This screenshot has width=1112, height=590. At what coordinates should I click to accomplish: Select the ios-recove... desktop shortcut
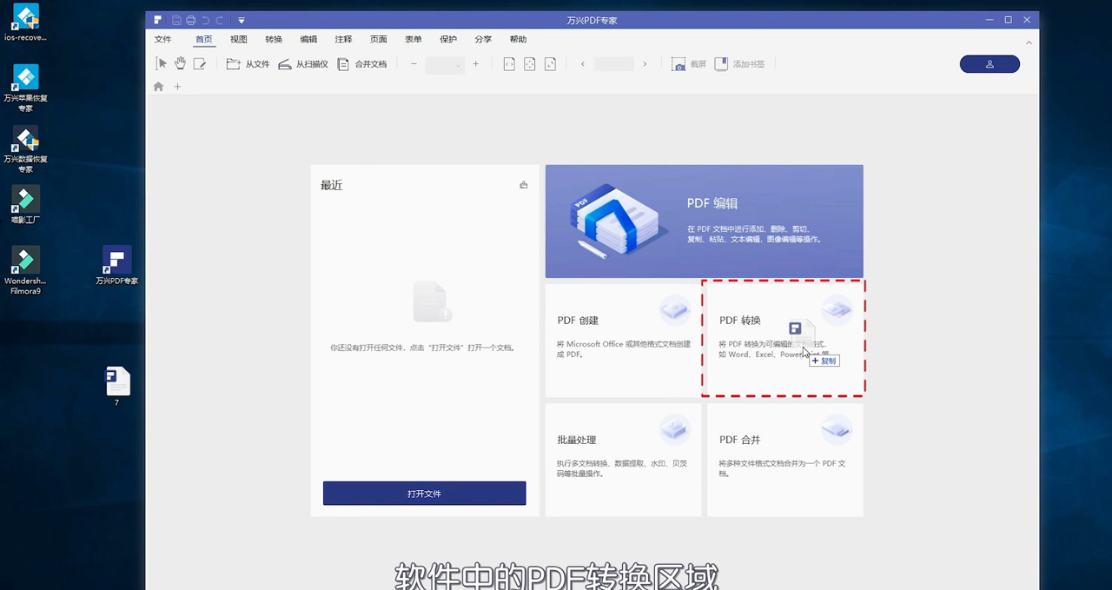pyautogui.click(x=26, y=23)
